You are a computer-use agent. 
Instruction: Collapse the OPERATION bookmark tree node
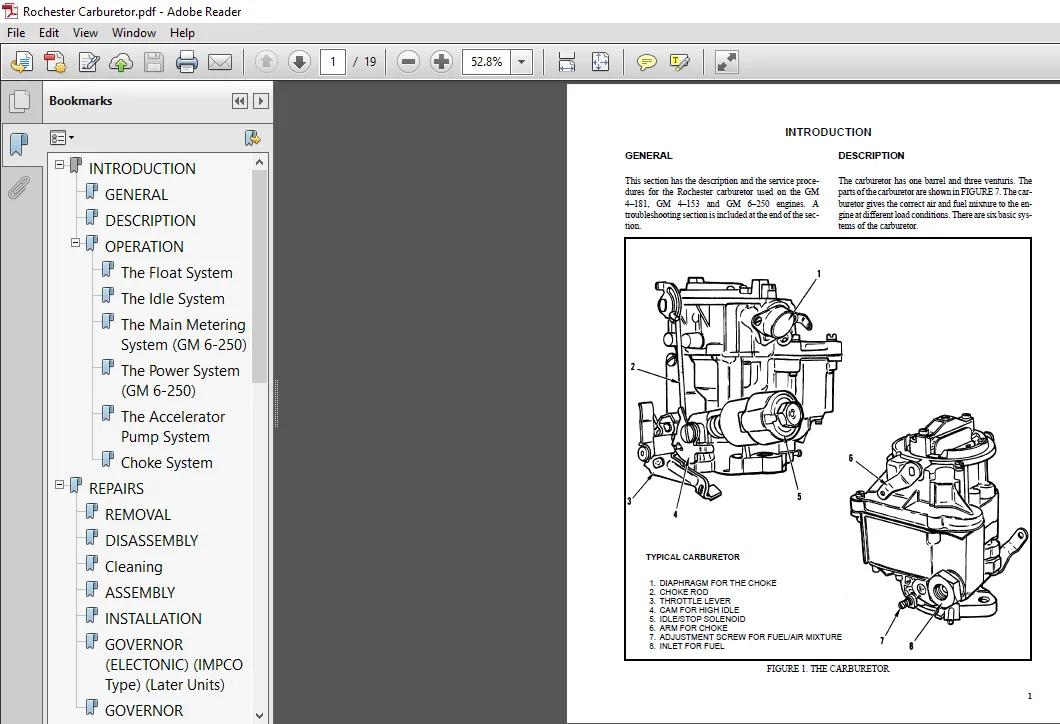click(76, 242)
